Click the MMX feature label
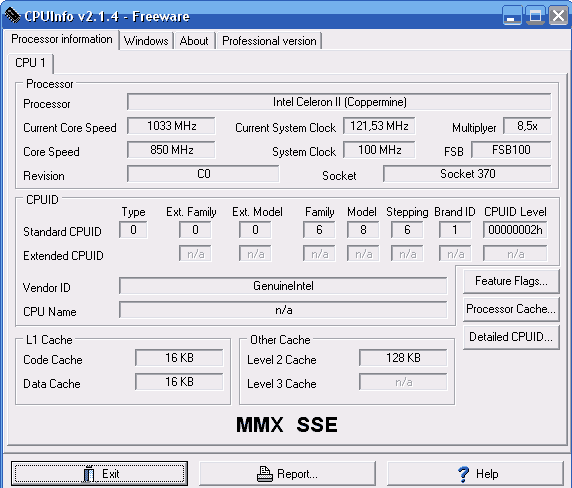The width and height of the screenshot is (572, 488). (x=259, y=425)
